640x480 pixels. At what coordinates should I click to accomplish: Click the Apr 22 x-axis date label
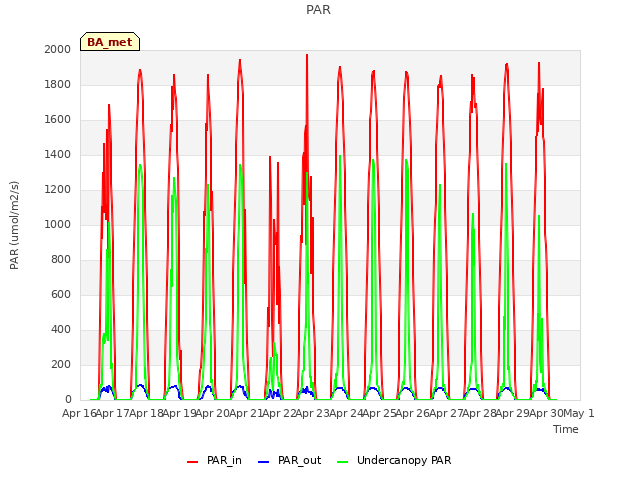(x=279, y=413)
